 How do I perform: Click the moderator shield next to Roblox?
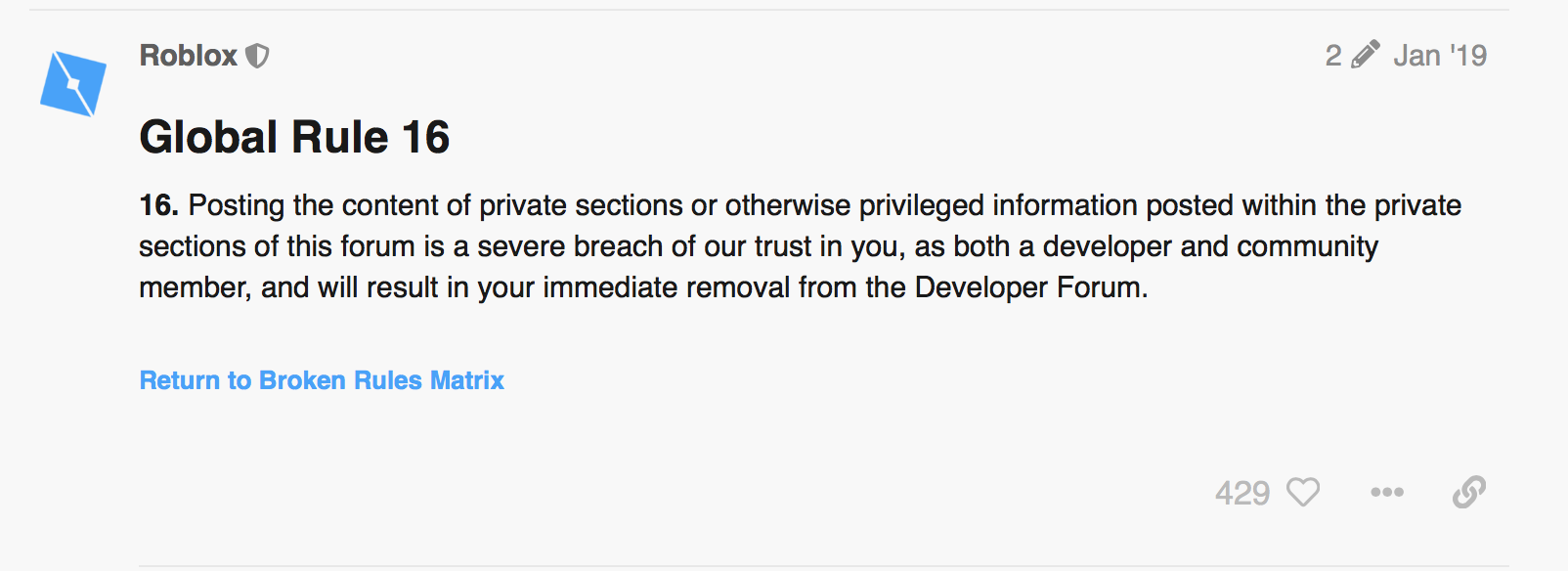[x=257, y=56]
